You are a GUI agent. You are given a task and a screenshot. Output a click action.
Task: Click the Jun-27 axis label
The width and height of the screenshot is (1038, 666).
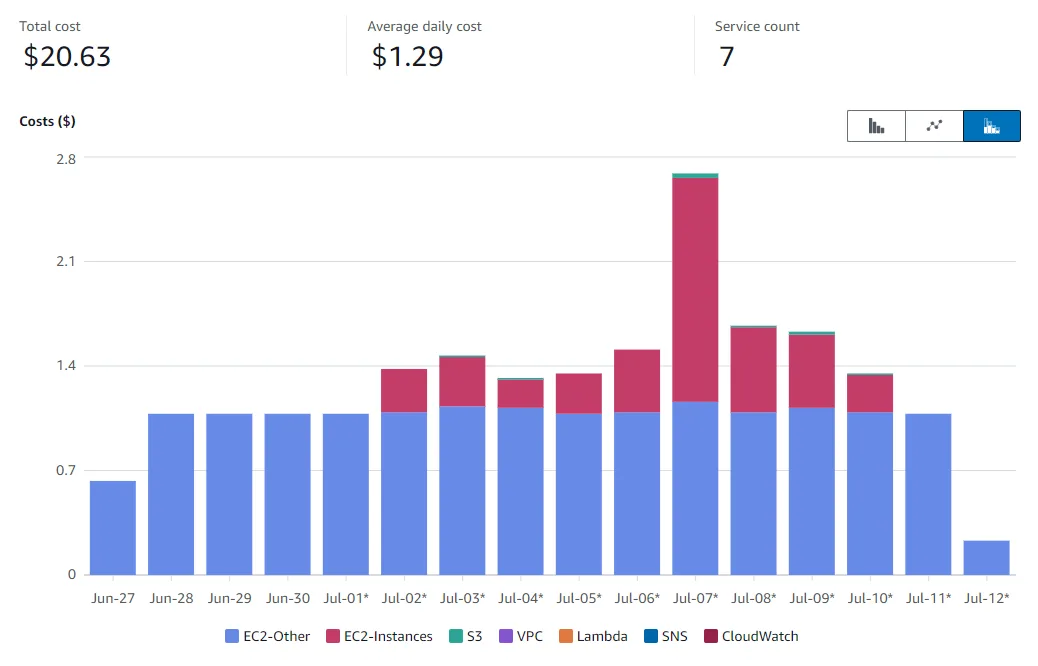coord(113,598)
